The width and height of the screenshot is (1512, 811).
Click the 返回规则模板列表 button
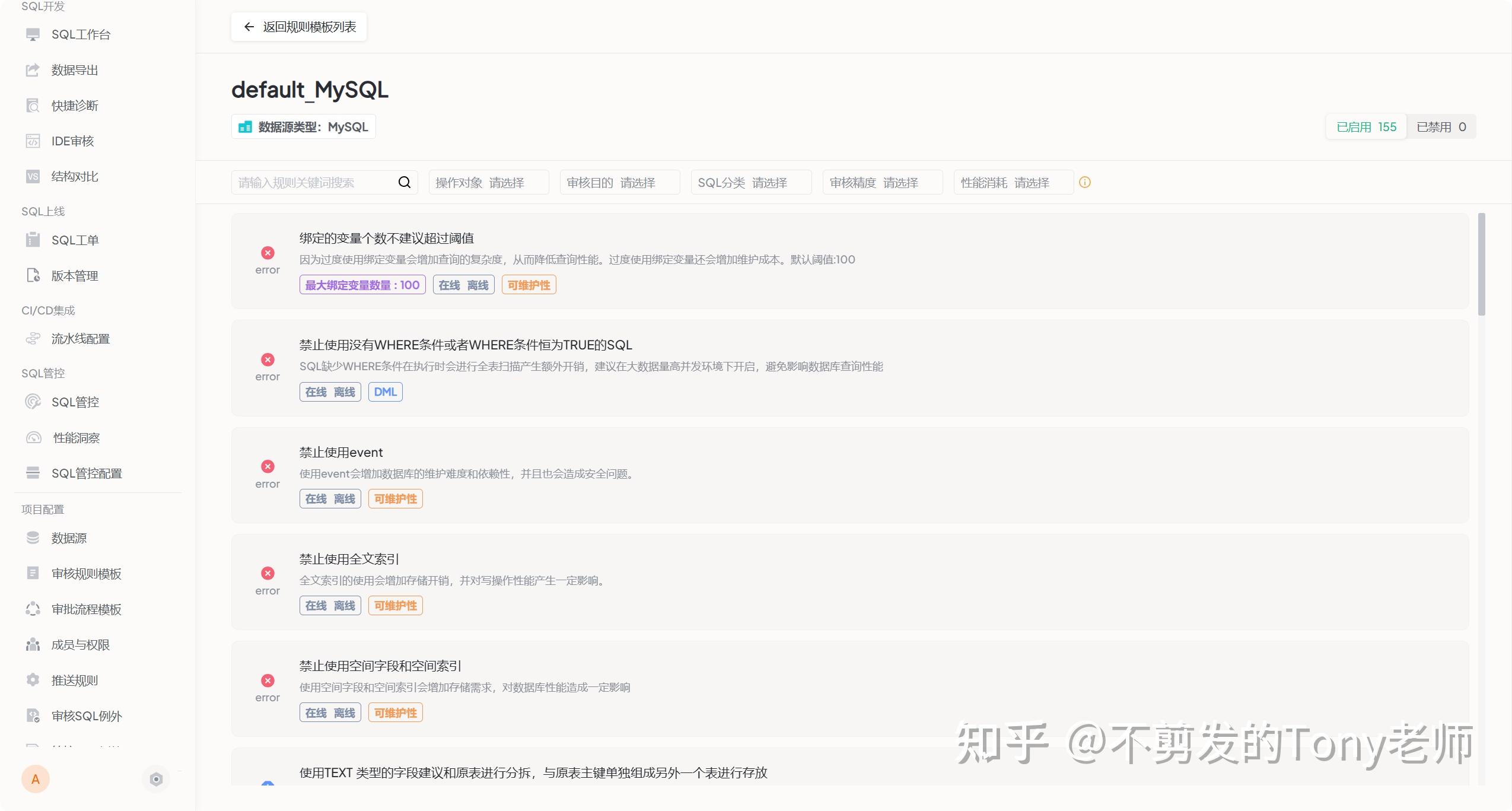(x=298, y=27)
